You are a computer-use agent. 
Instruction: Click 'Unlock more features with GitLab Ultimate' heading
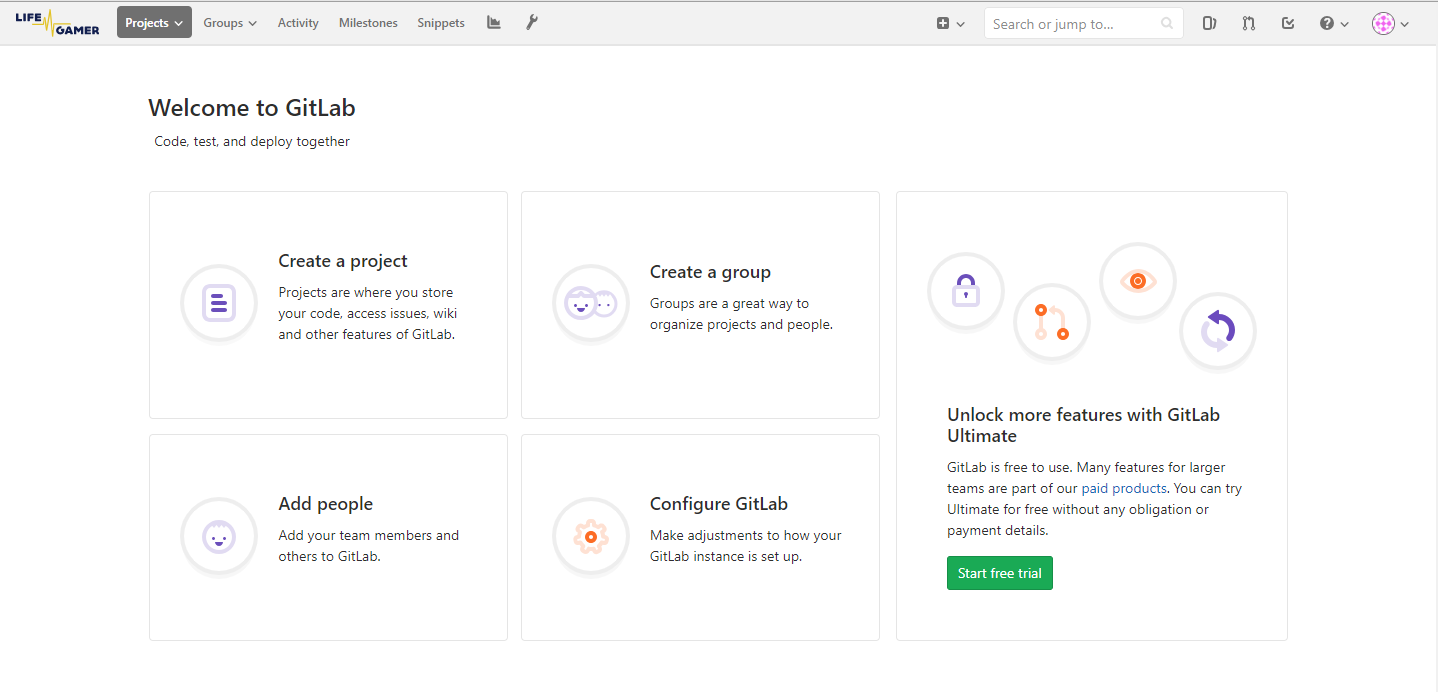pyautogui.click(x=1084, y=425)
